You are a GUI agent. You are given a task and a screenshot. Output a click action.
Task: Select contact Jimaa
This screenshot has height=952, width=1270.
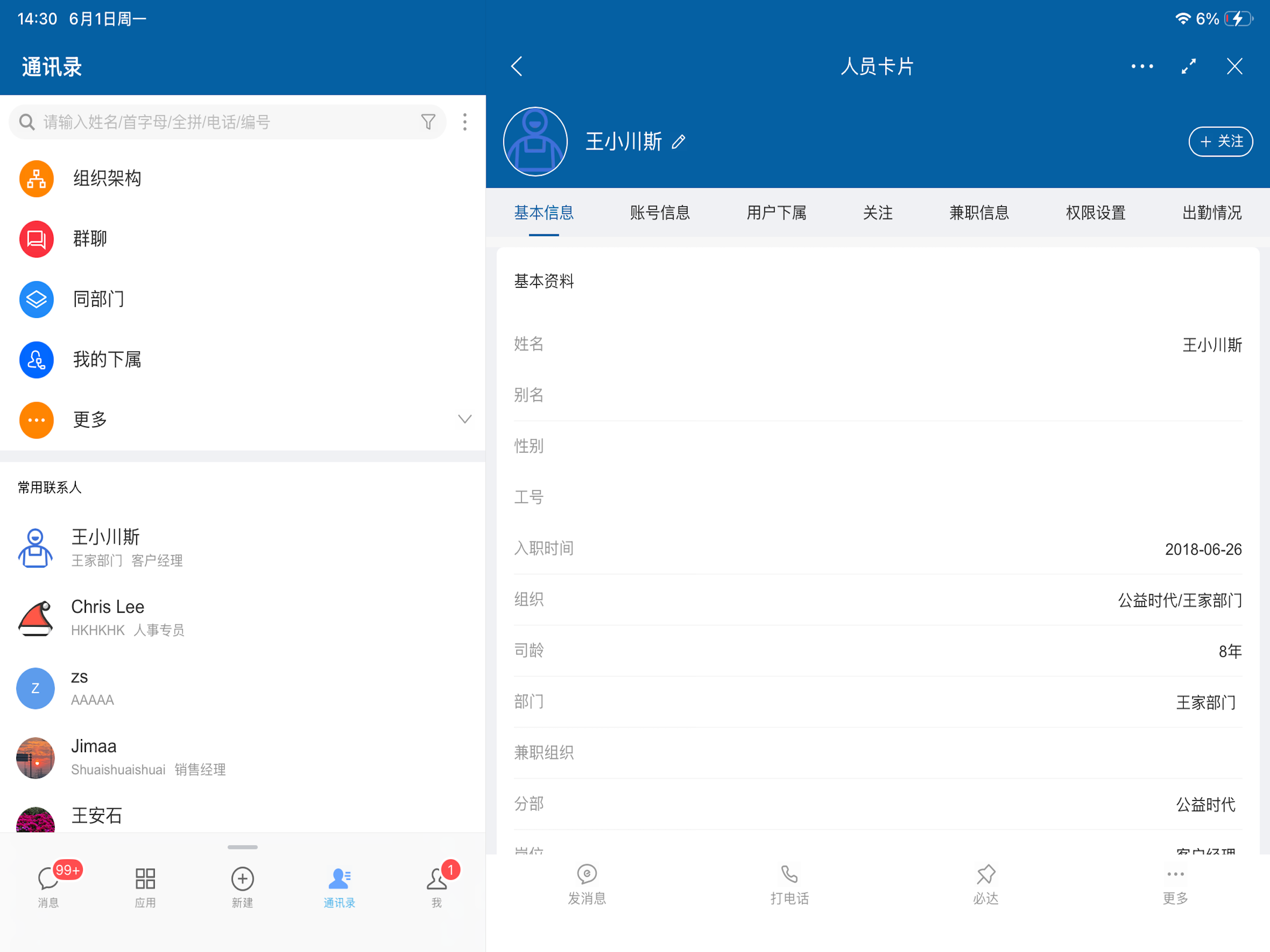(242, 758)
